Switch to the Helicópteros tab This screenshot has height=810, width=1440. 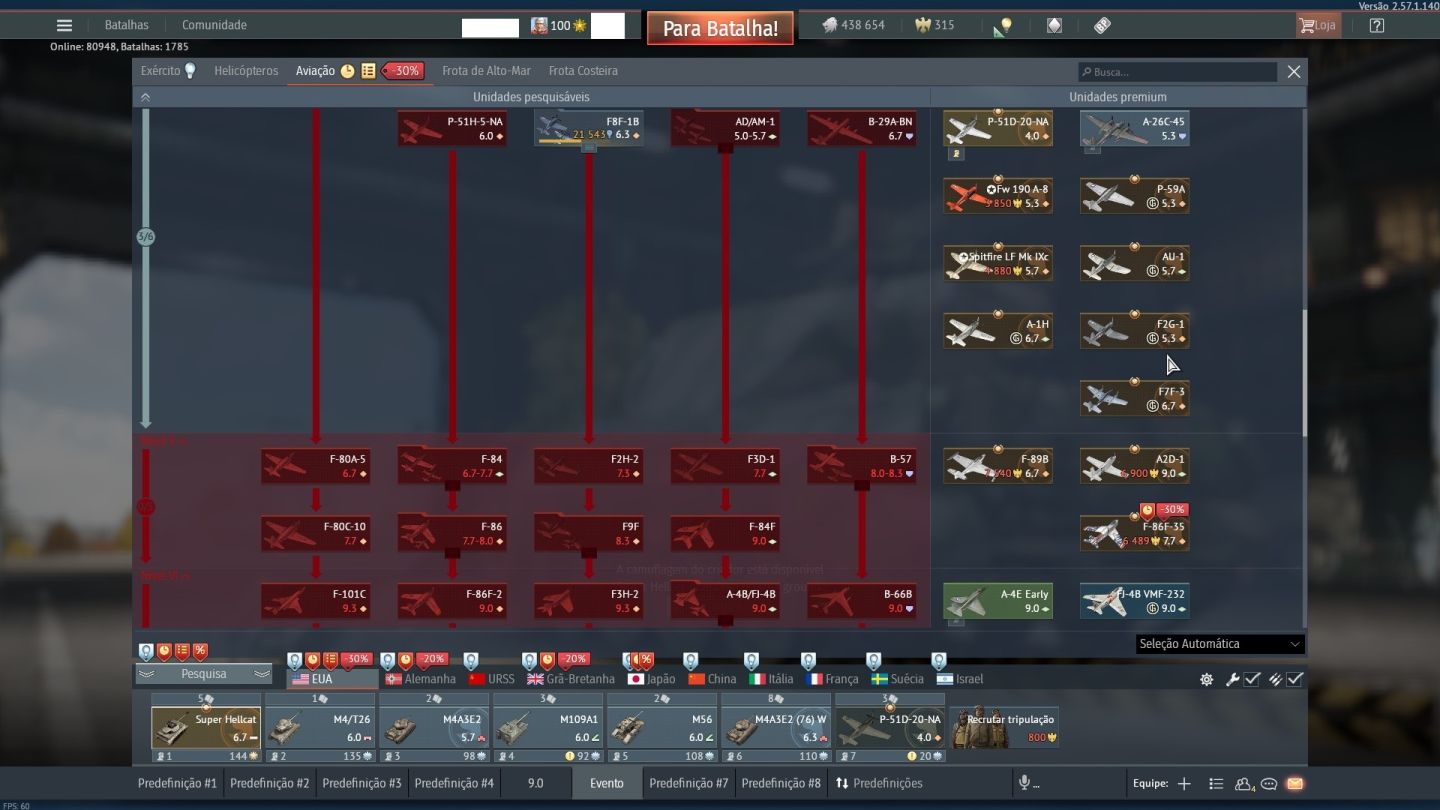(246, 71)
